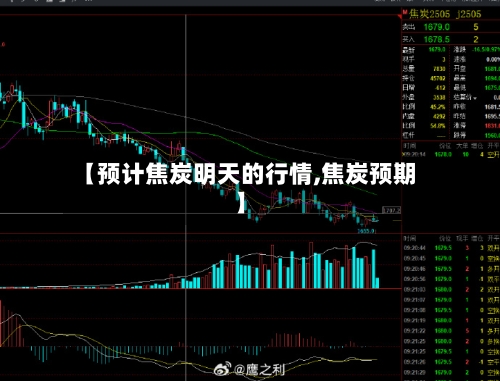The image size is (500, 381).
Task: Select the tick row at 09:21:29
Action: (451, 372)
